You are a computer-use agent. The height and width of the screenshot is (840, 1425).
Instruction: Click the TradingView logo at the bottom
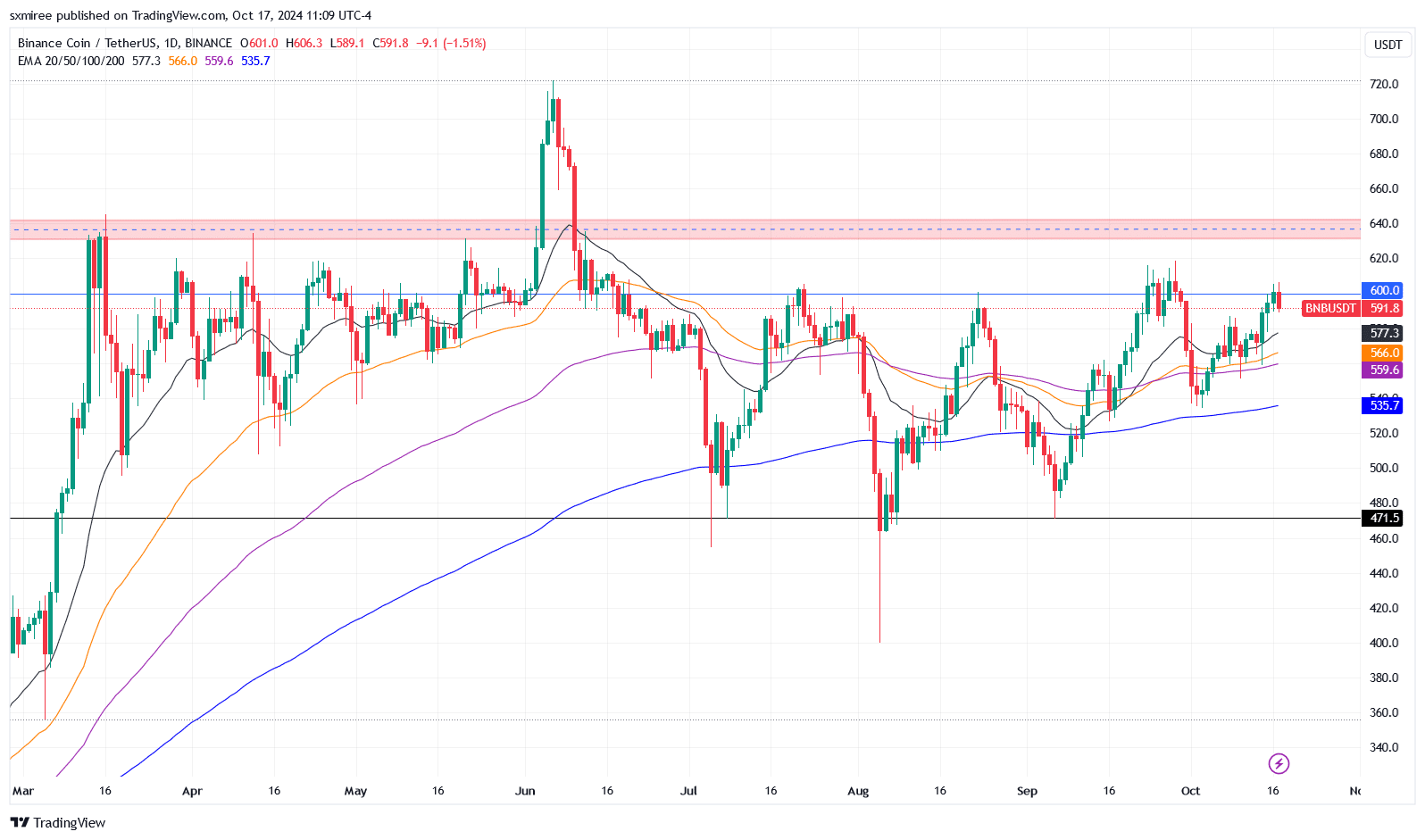58,823
